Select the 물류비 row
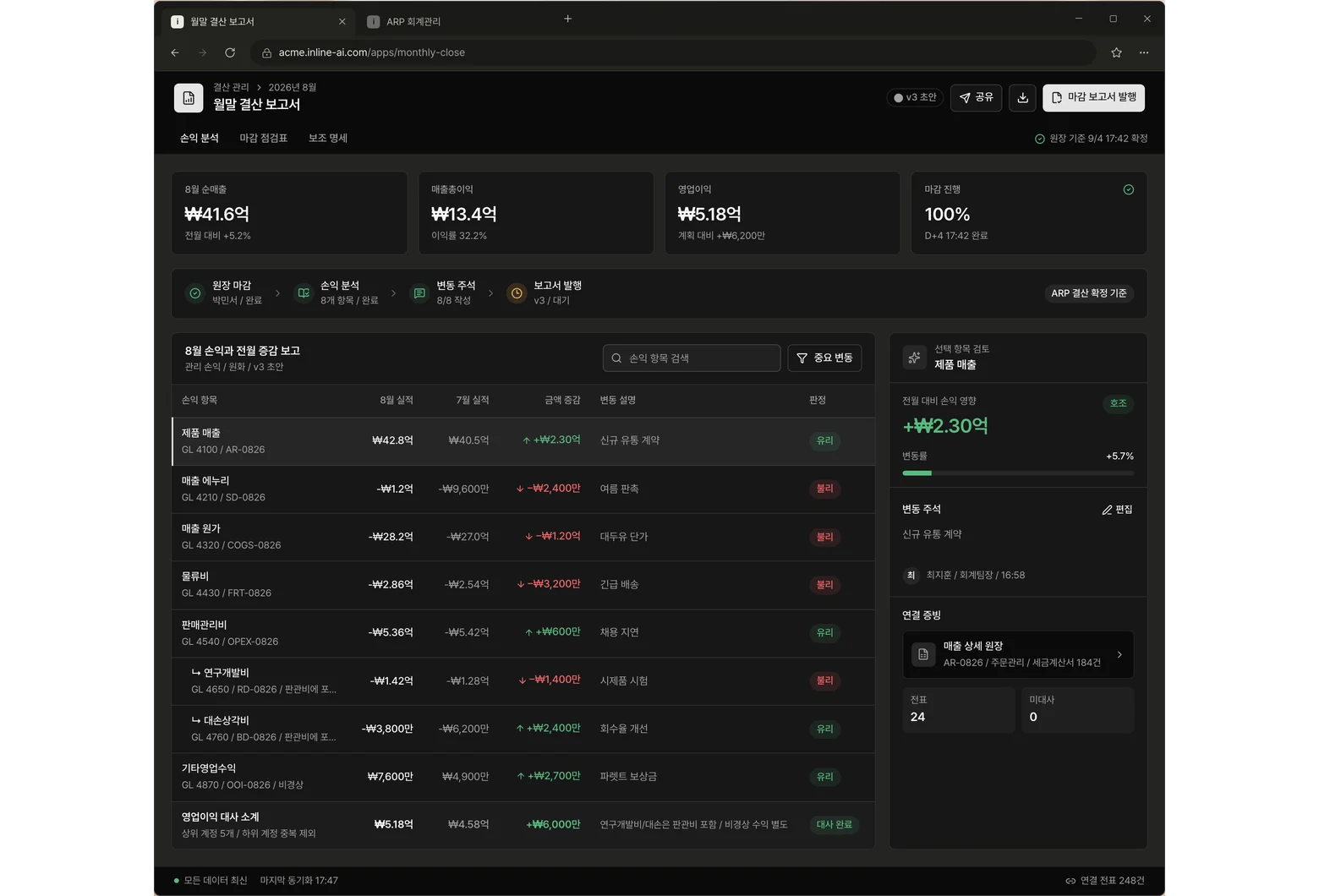Screen dimensions: 1319x896 pyautogui.click(x=523, y=585)
